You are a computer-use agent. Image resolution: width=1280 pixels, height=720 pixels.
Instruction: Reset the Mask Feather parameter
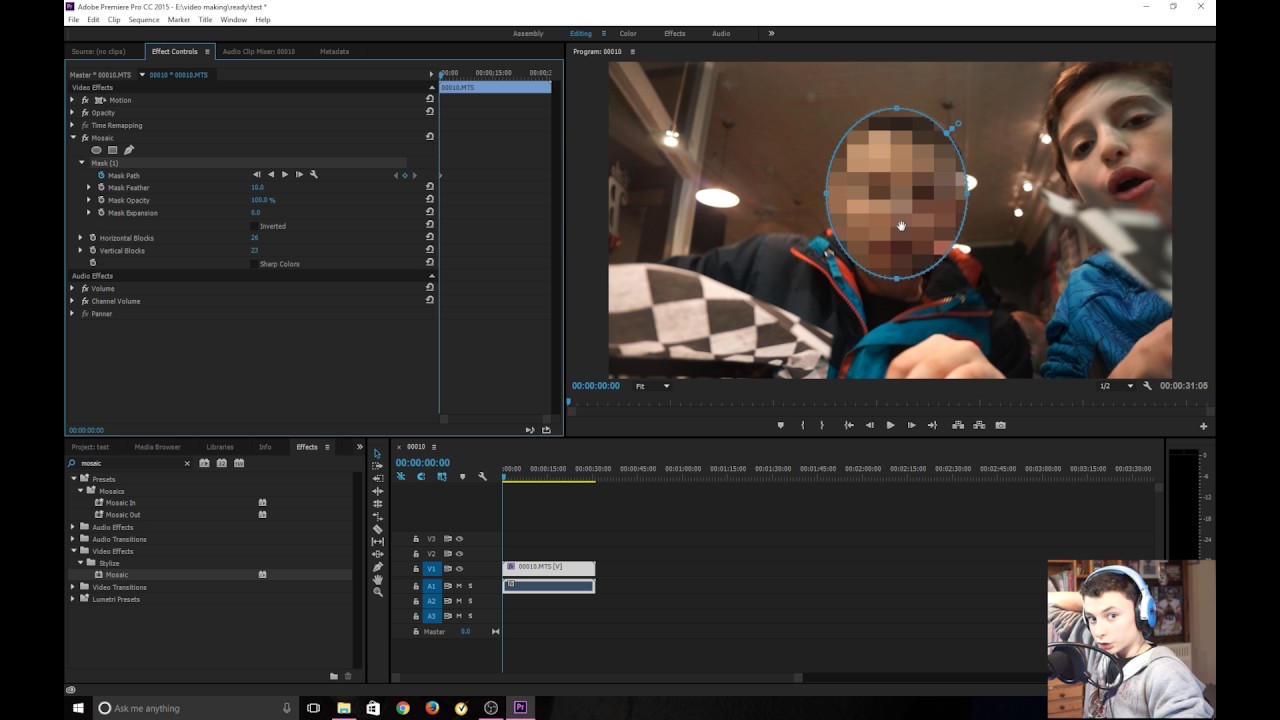pyautogui.click(x=430, y=187)
